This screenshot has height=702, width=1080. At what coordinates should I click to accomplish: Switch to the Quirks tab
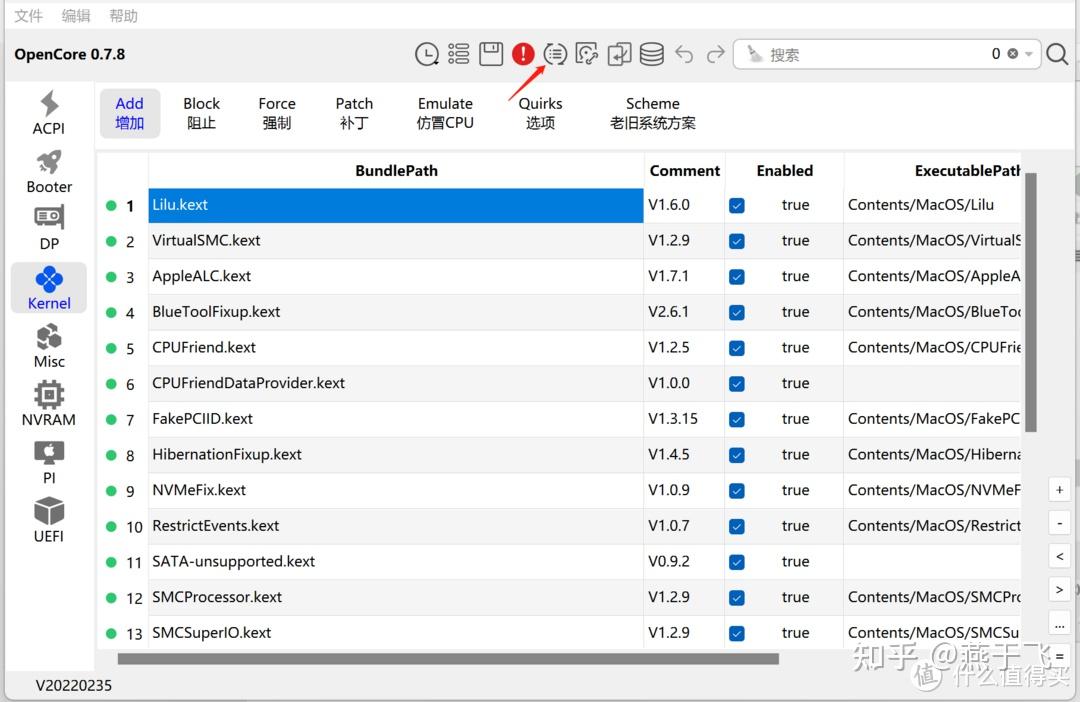(539, 112)
